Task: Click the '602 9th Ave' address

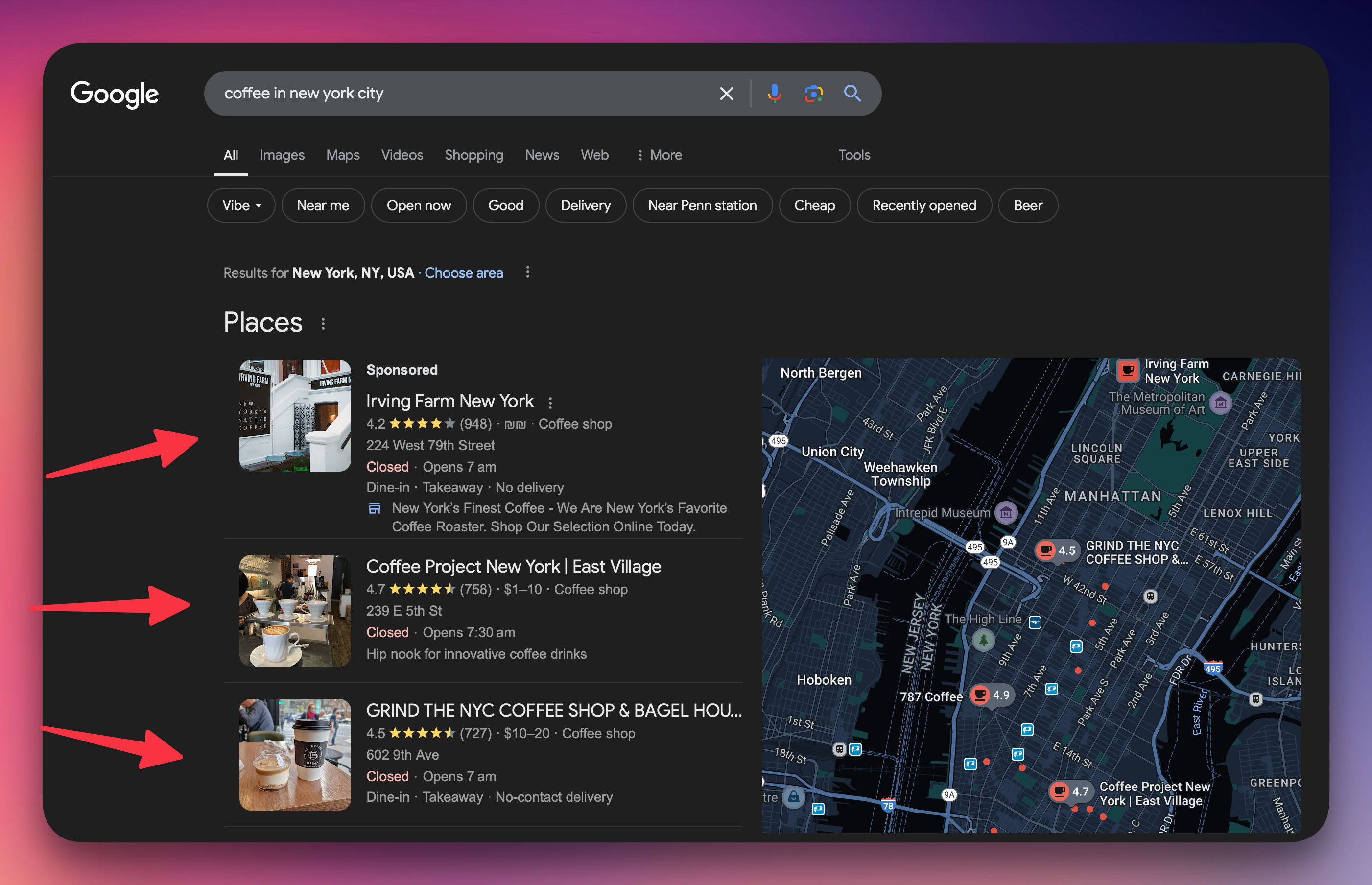Action: [x=402, y=755]
